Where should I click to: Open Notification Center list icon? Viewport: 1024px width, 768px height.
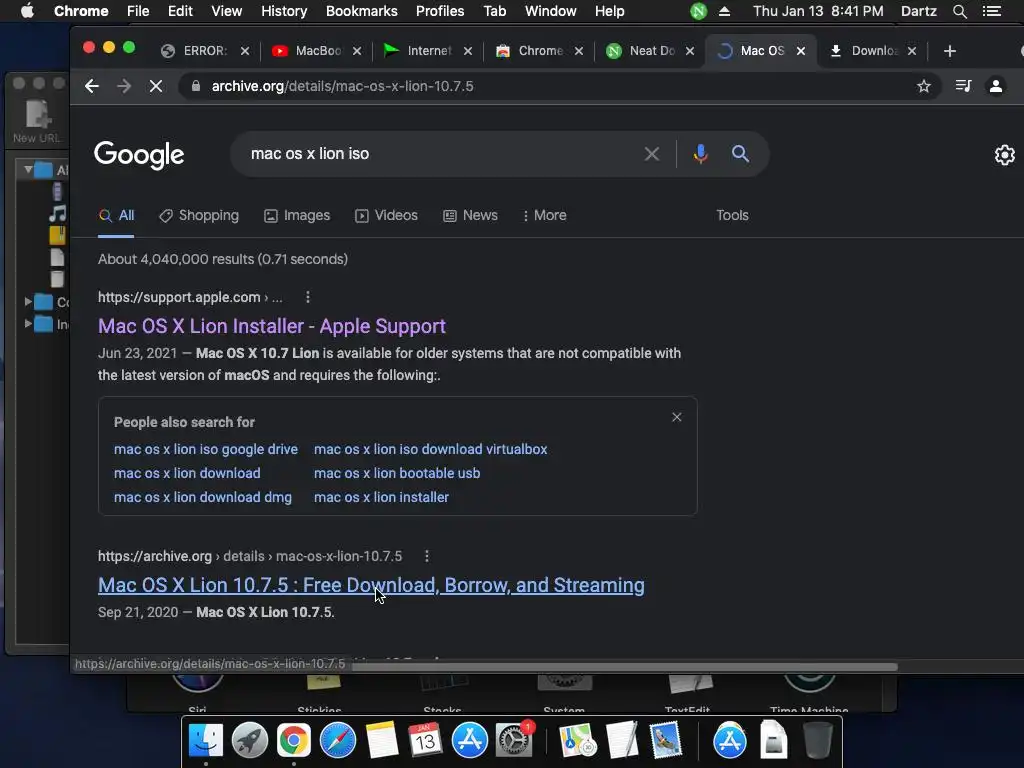click(x=992, y=11)
